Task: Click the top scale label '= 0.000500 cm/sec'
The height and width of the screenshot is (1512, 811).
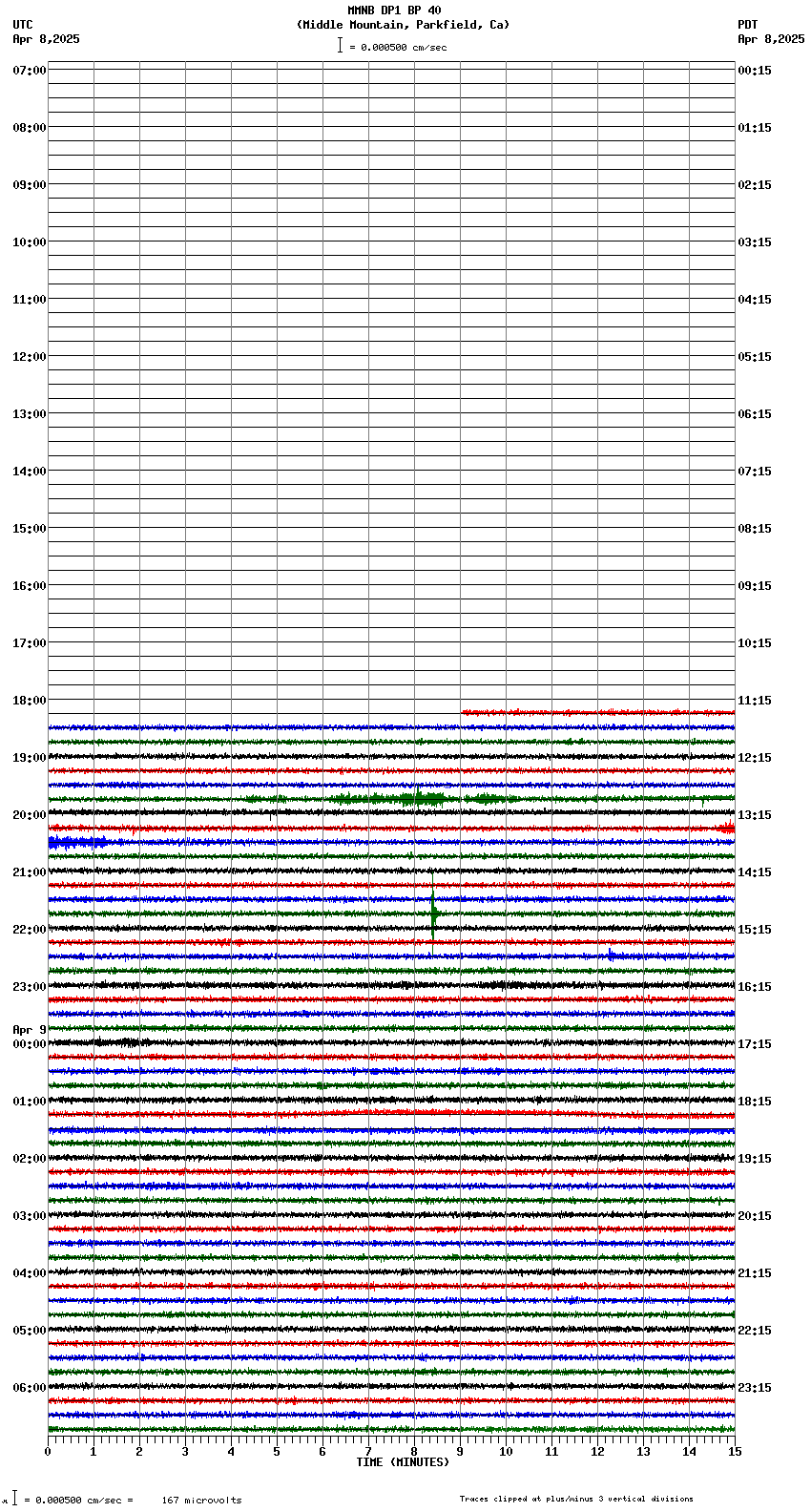Action: [398, 47]
